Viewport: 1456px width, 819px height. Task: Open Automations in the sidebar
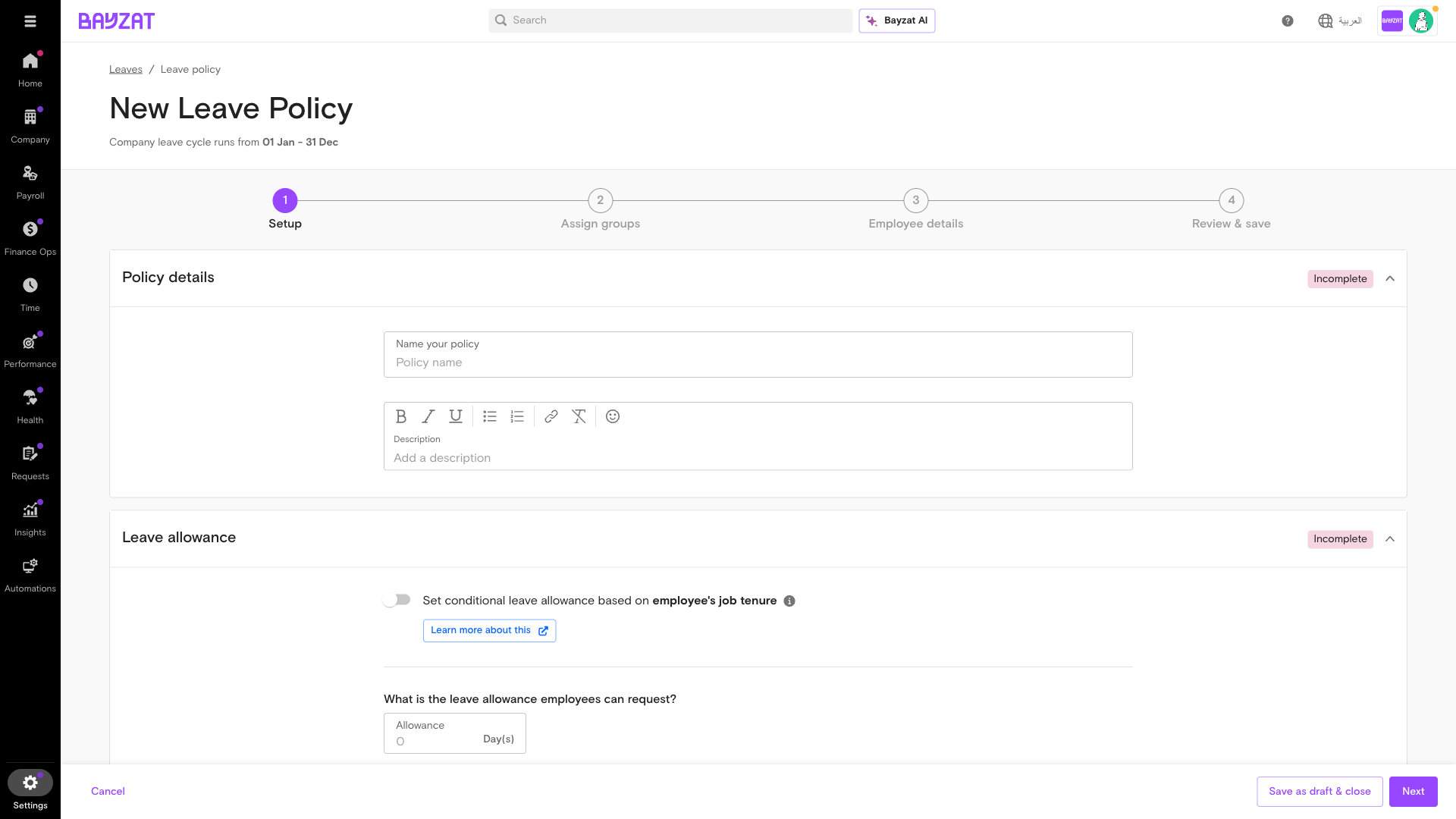click(30, 575)
